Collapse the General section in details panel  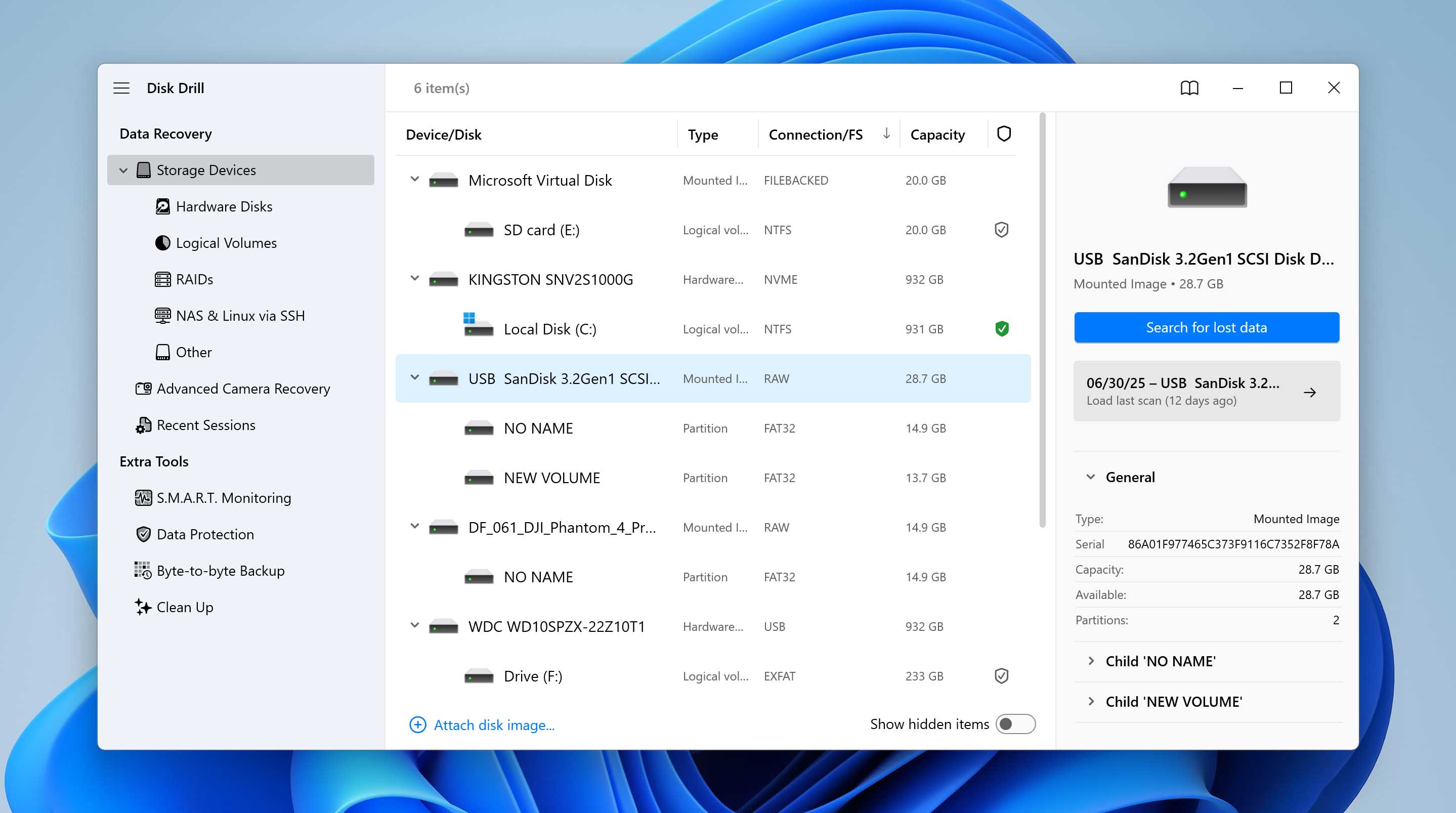click(x=1090, y=477)
